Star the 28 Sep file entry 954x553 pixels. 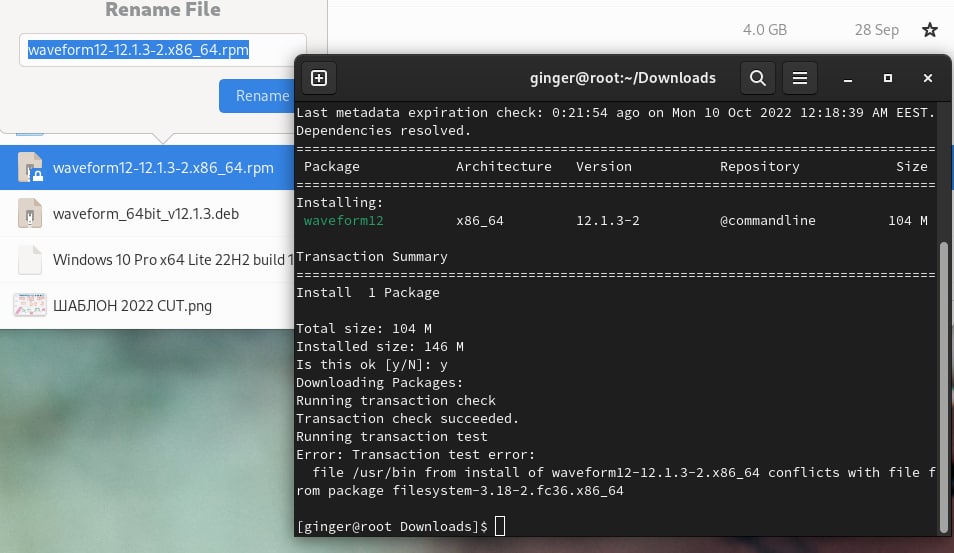[930, 30]
